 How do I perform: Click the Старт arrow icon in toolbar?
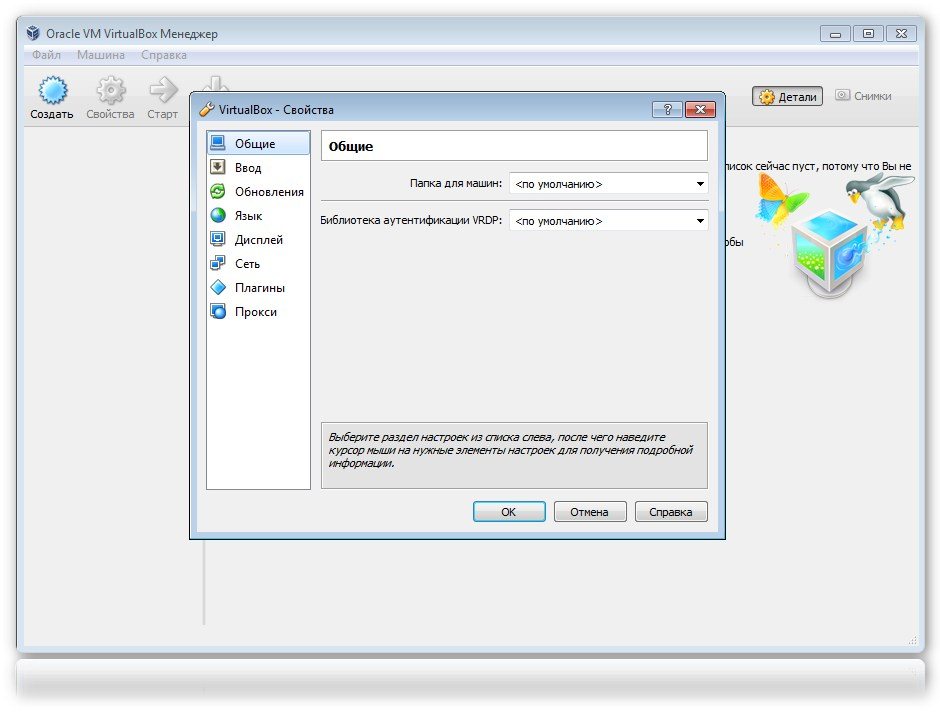[162, 93]
